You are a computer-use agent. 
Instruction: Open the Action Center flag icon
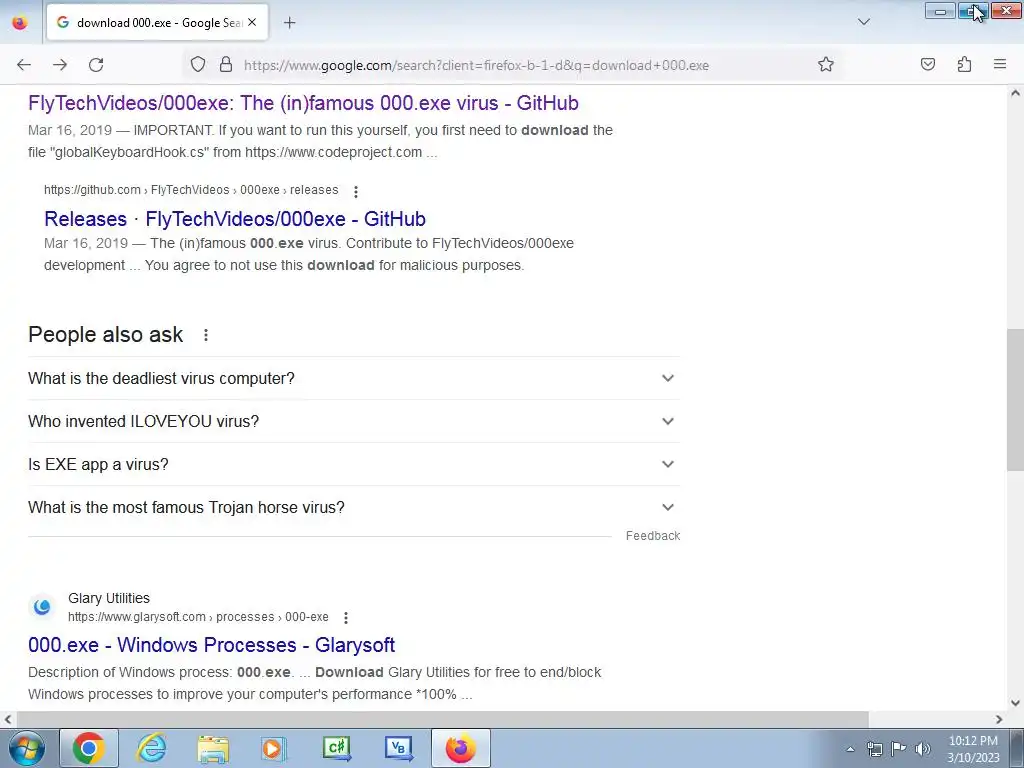pyautogui.click(x=899, y=748)
